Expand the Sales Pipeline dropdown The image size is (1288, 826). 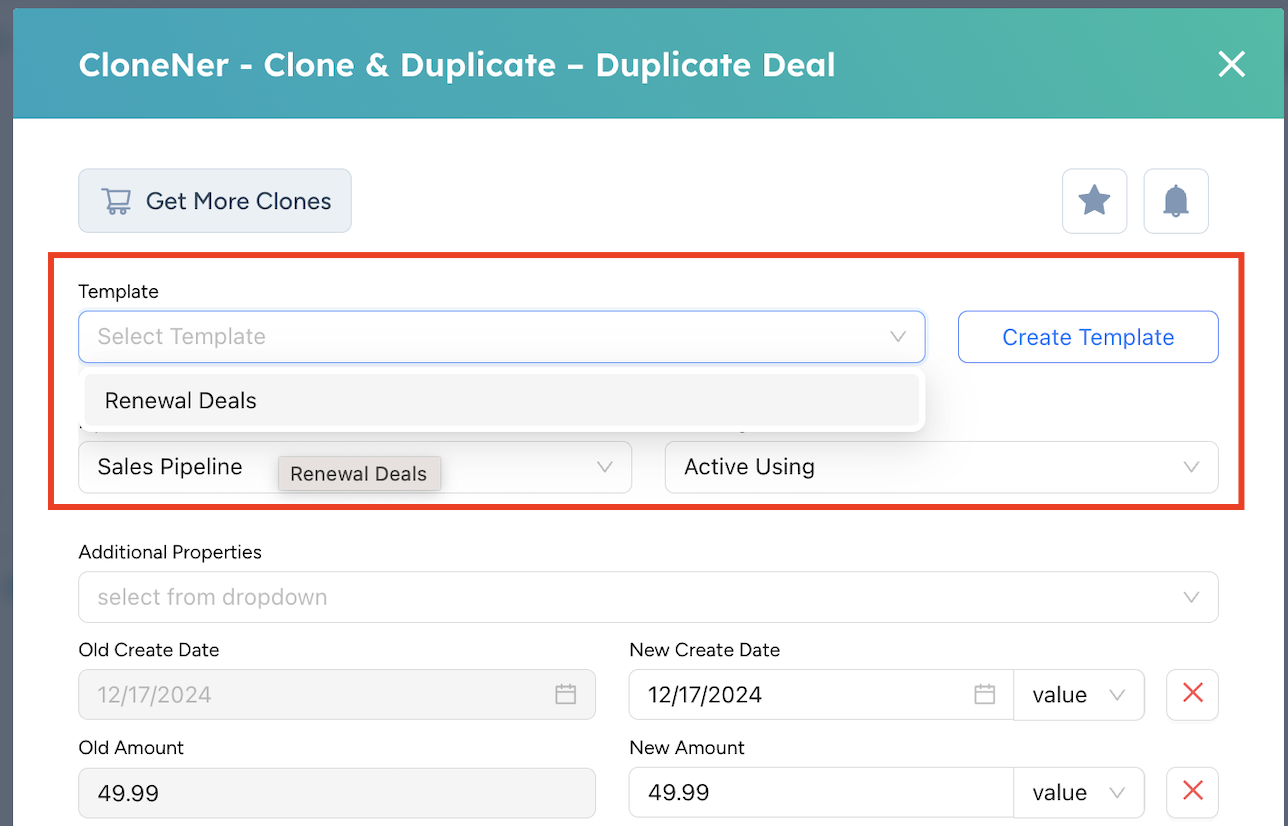pyautogui.click(x=605, y=467)
